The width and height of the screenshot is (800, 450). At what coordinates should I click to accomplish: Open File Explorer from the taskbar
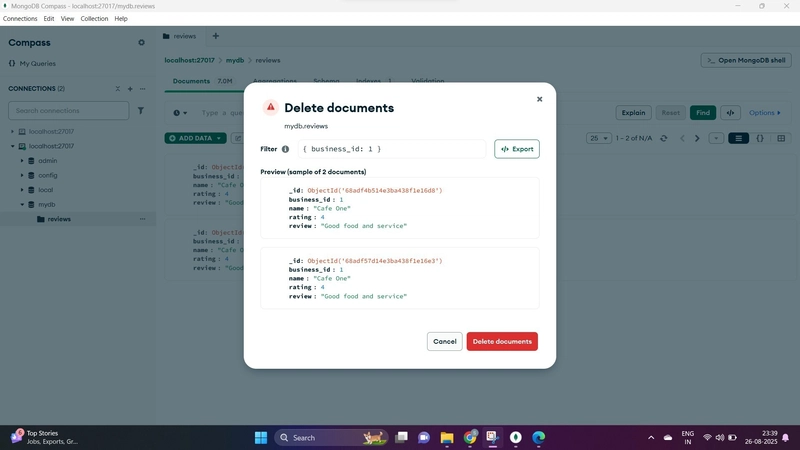tap(447, 438)
